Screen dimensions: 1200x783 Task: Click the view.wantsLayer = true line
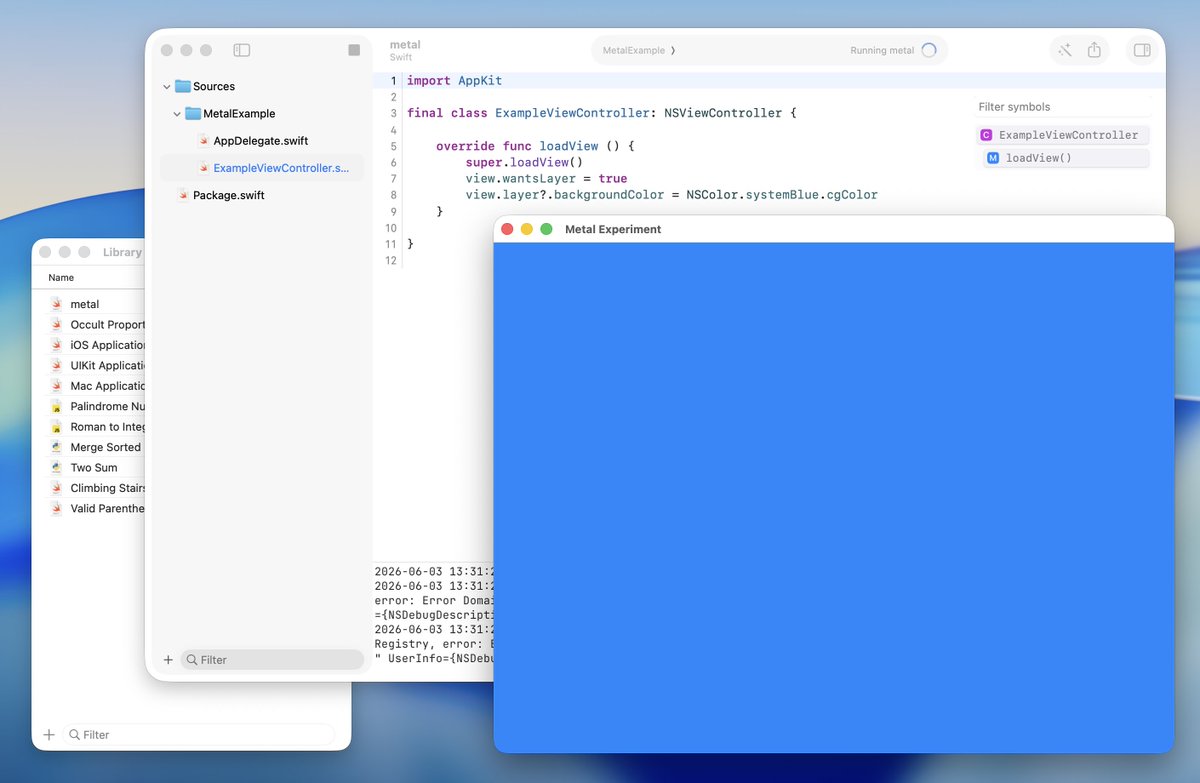pos(546,179)
